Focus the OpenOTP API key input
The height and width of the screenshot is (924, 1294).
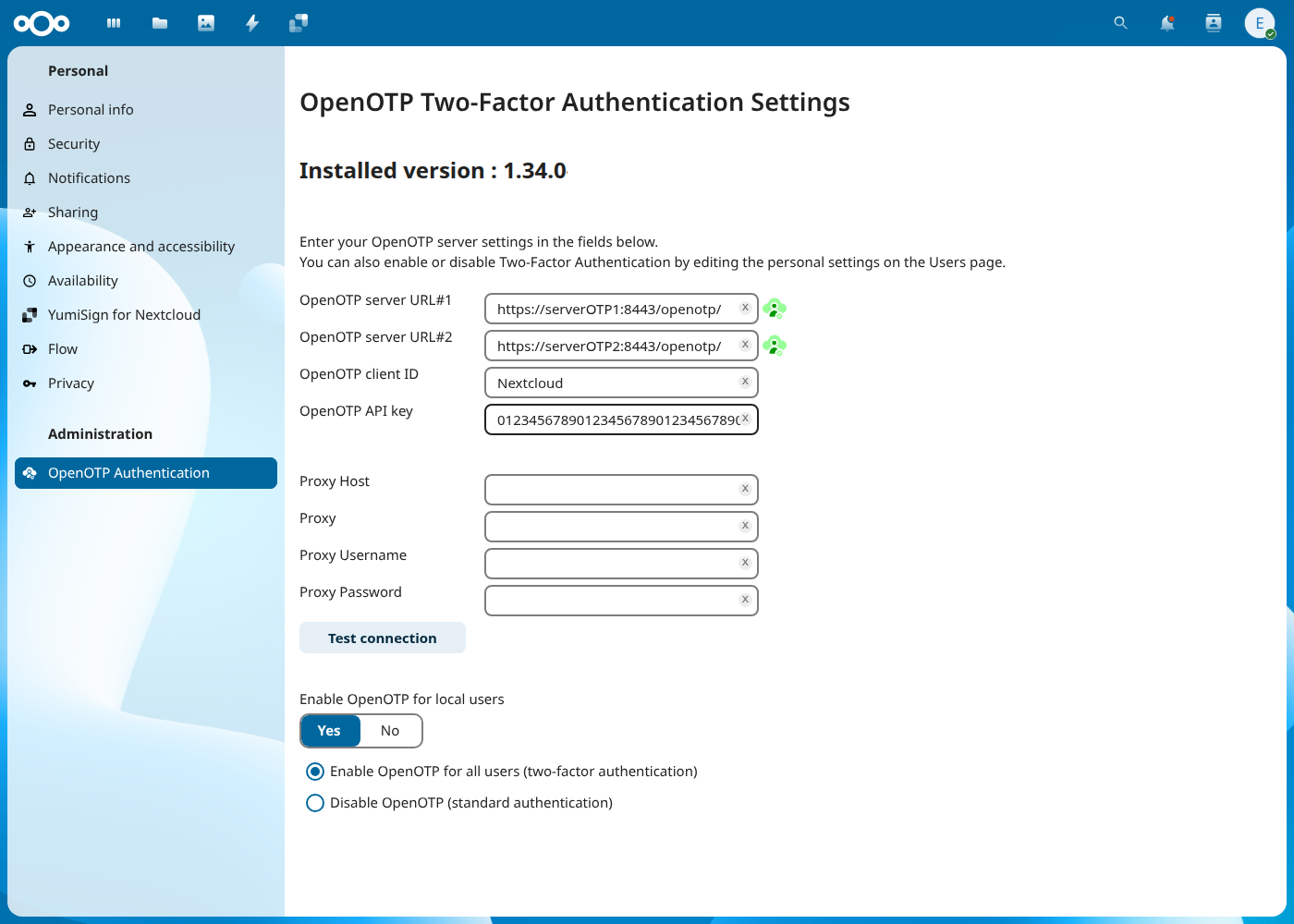[621, 419]
